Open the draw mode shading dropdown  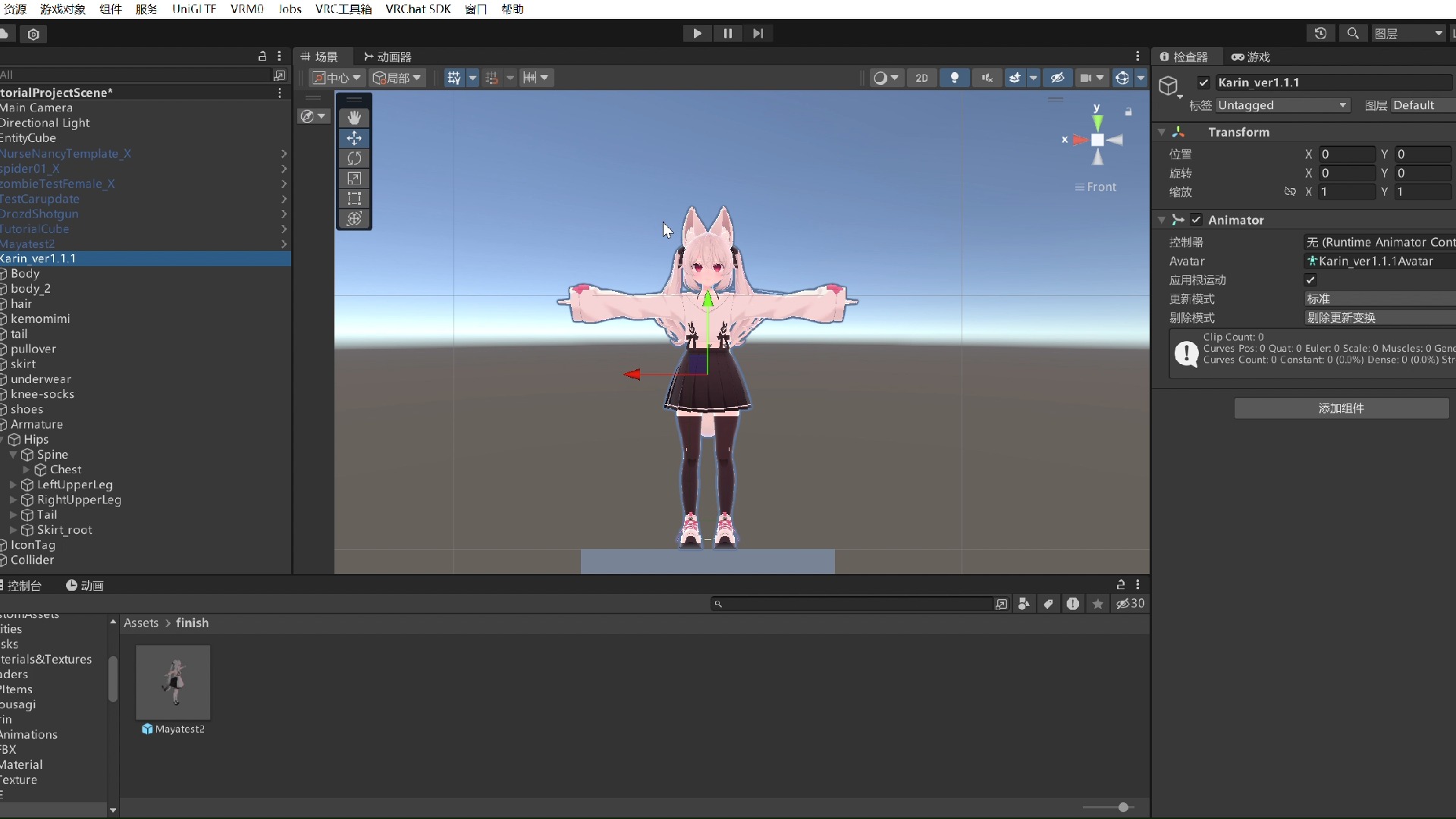tap(885, 77)
